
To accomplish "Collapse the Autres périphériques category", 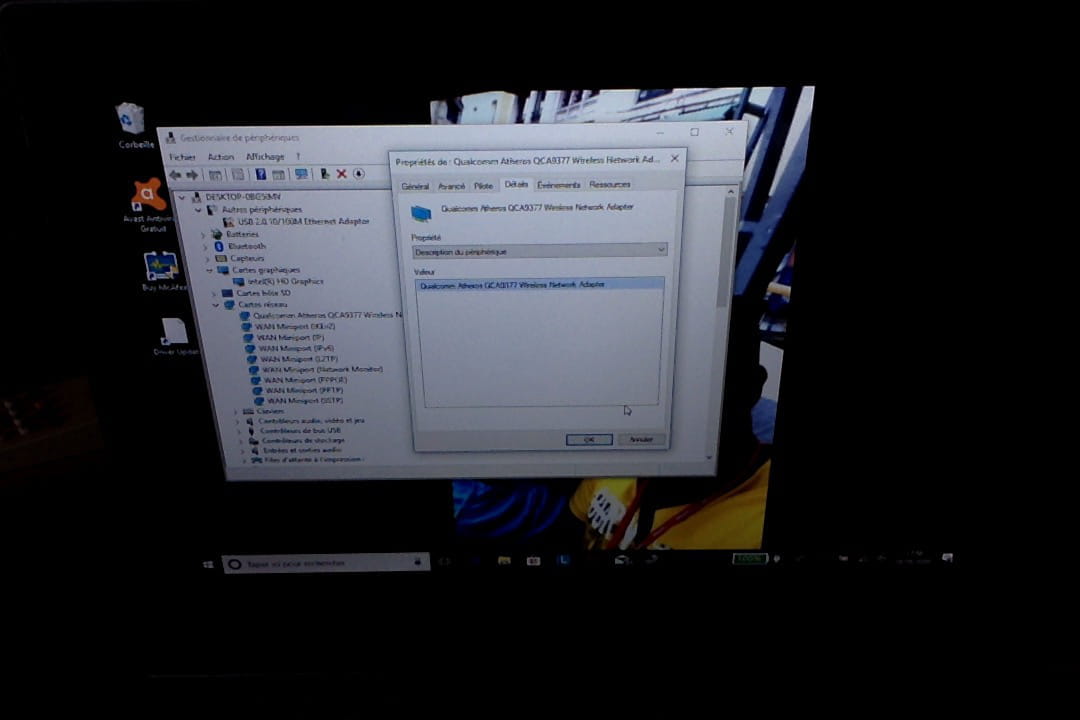I will 198,209.
